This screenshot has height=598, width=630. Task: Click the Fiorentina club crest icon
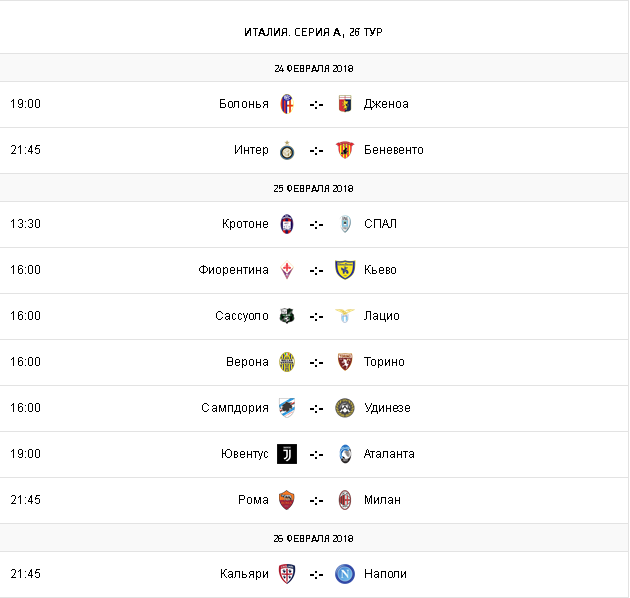287,270
